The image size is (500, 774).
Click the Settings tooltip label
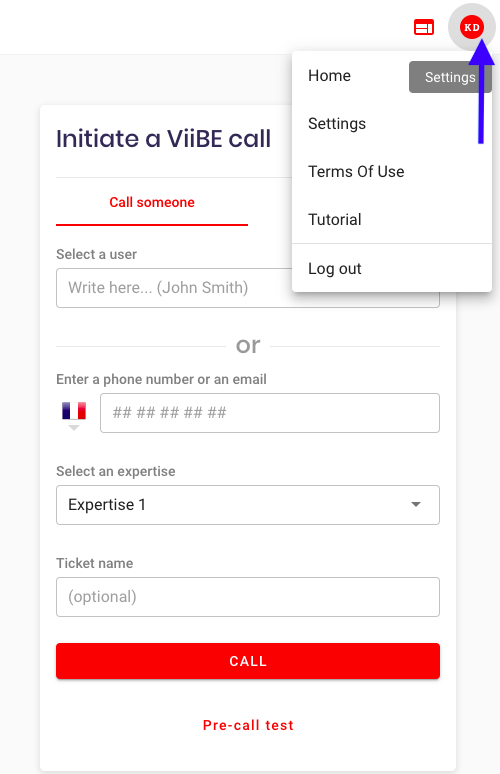click(x=450, y=77)
